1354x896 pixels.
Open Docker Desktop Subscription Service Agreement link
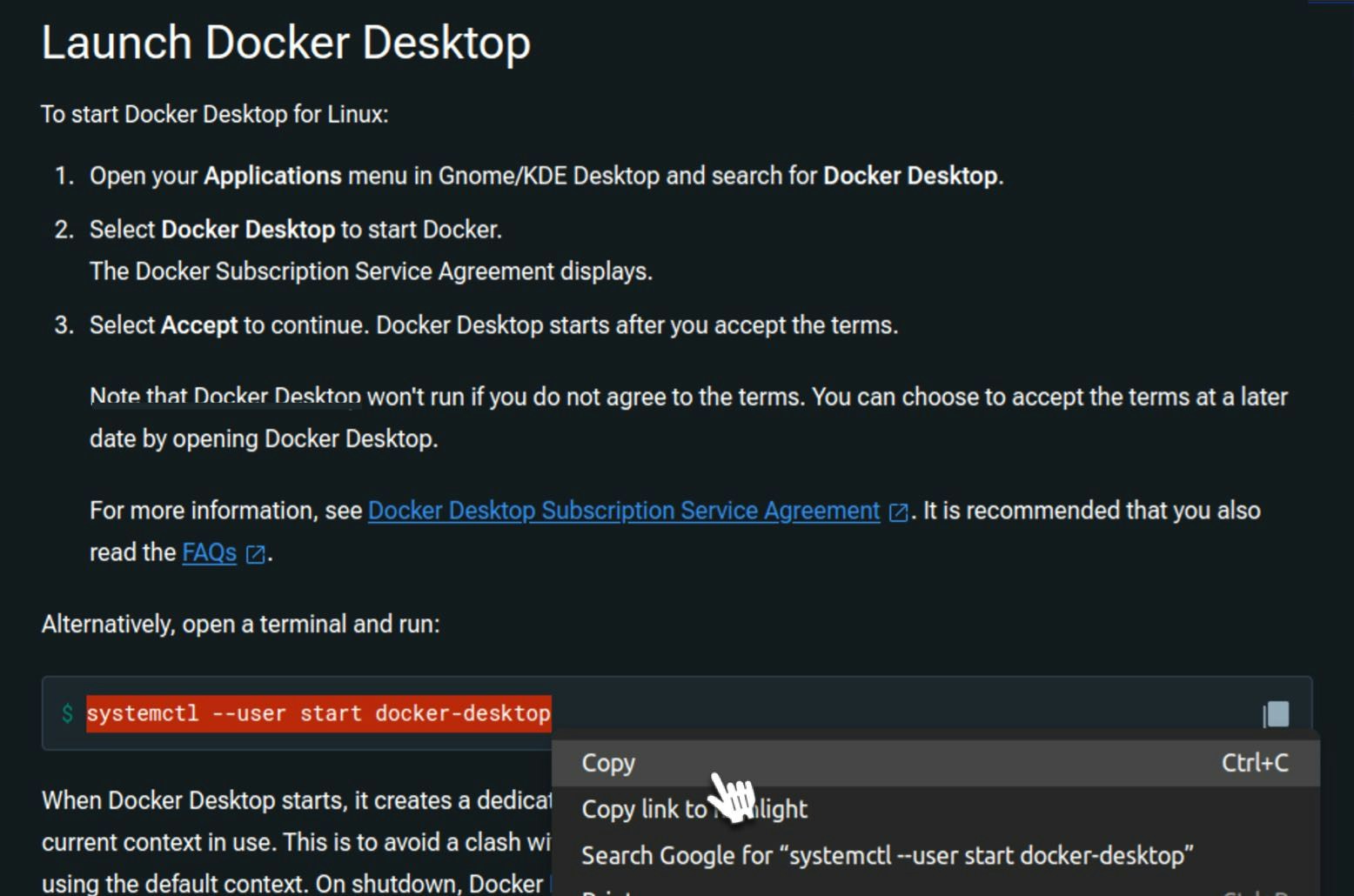(624, 511)
